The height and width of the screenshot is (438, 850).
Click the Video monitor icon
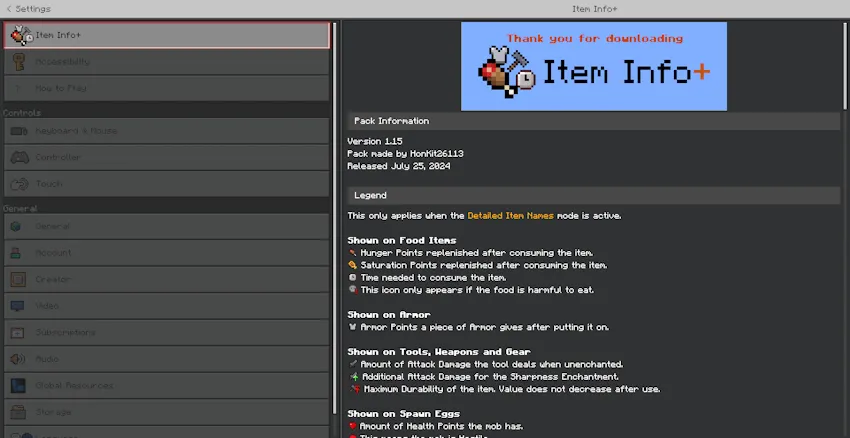[17, 306]
